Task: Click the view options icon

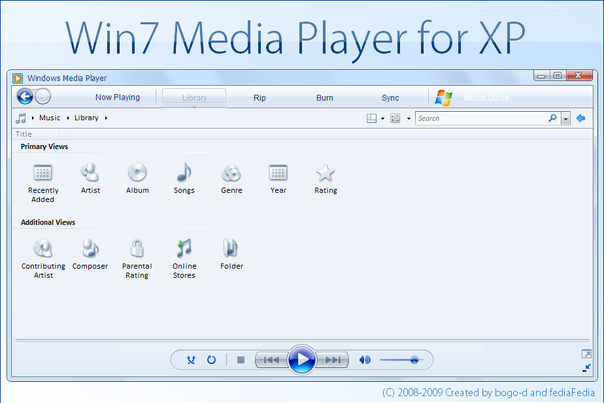Action: 395,118
